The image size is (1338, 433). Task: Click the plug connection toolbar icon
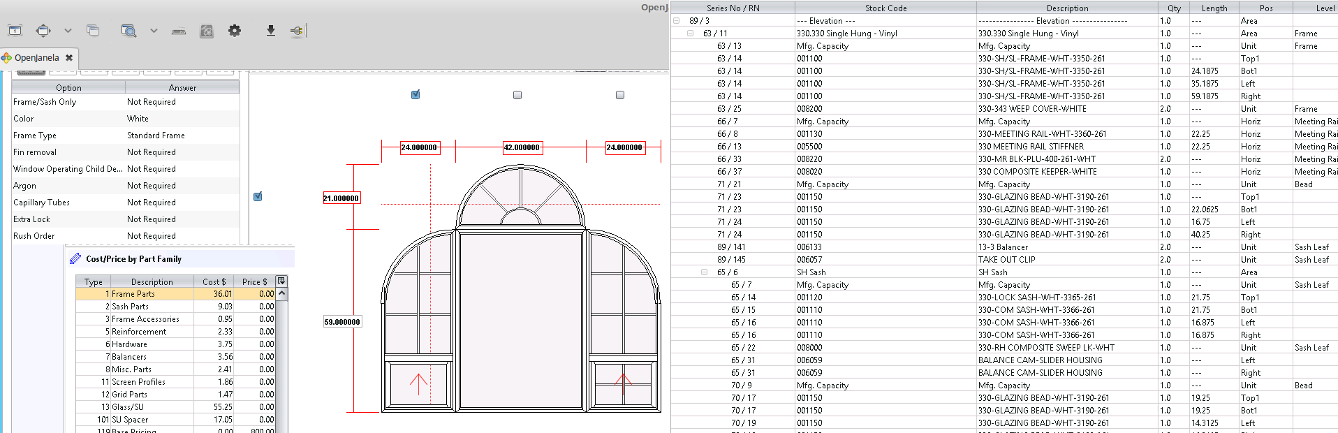coord(297,31)
